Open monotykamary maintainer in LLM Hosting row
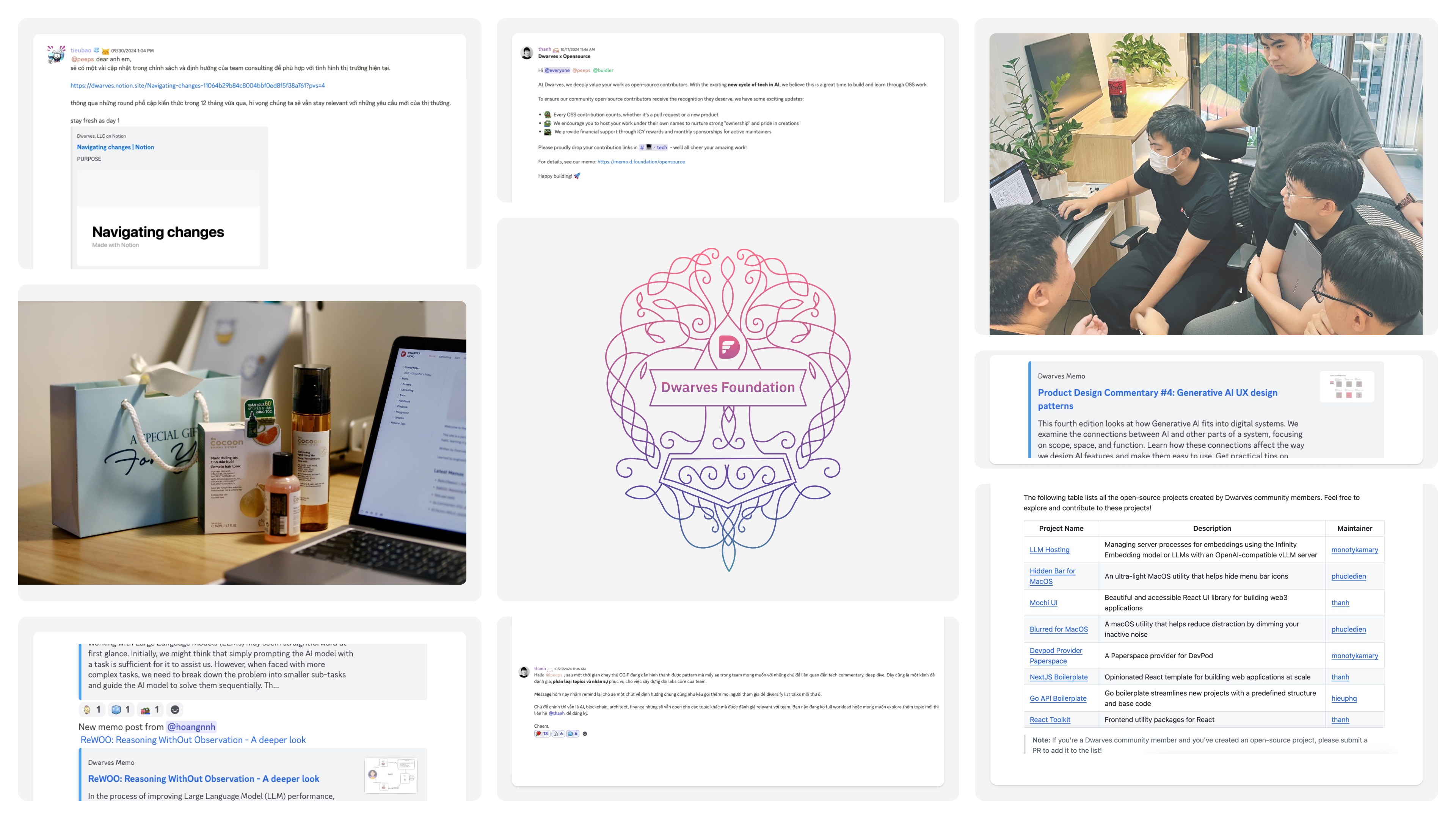 pyautogui.click(x=1355, y=549)
